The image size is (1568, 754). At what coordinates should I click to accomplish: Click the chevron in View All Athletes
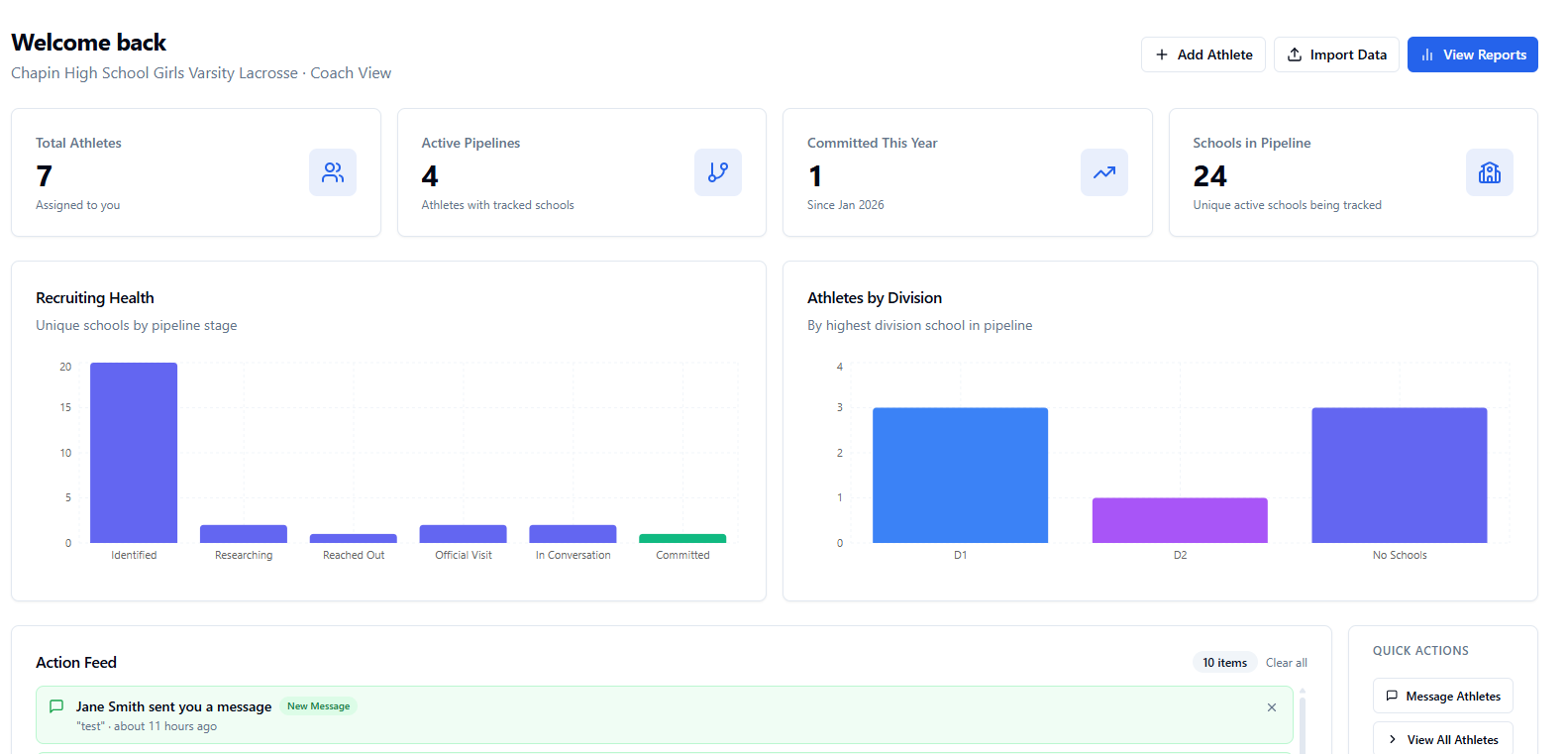point(1392,739)
